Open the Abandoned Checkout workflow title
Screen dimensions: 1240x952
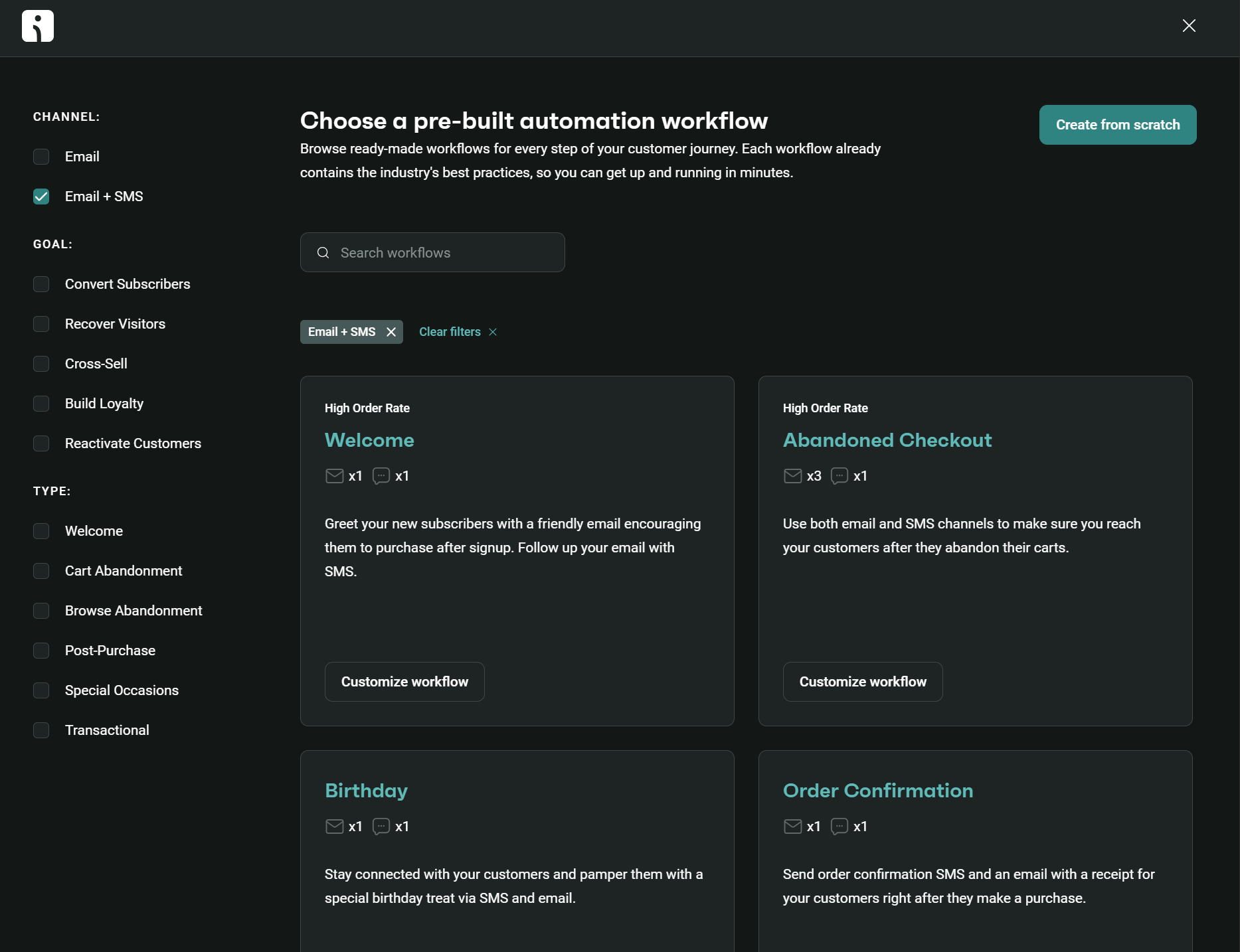[x=887, y=440]
